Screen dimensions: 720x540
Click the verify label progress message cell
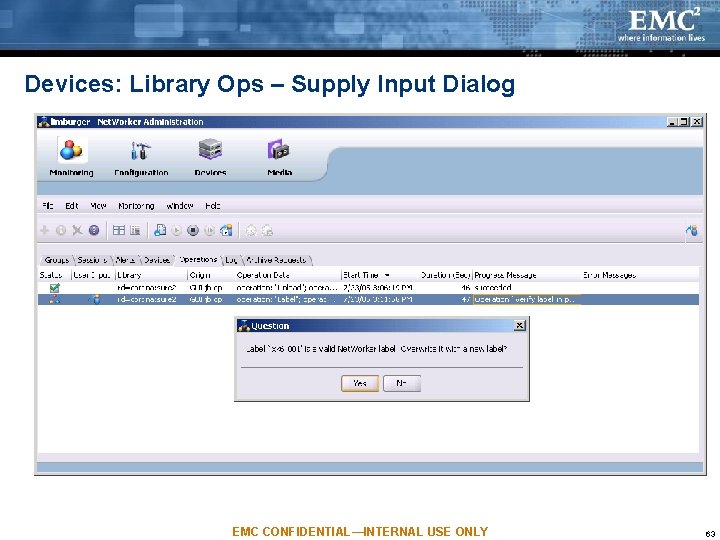click(527, 299)
